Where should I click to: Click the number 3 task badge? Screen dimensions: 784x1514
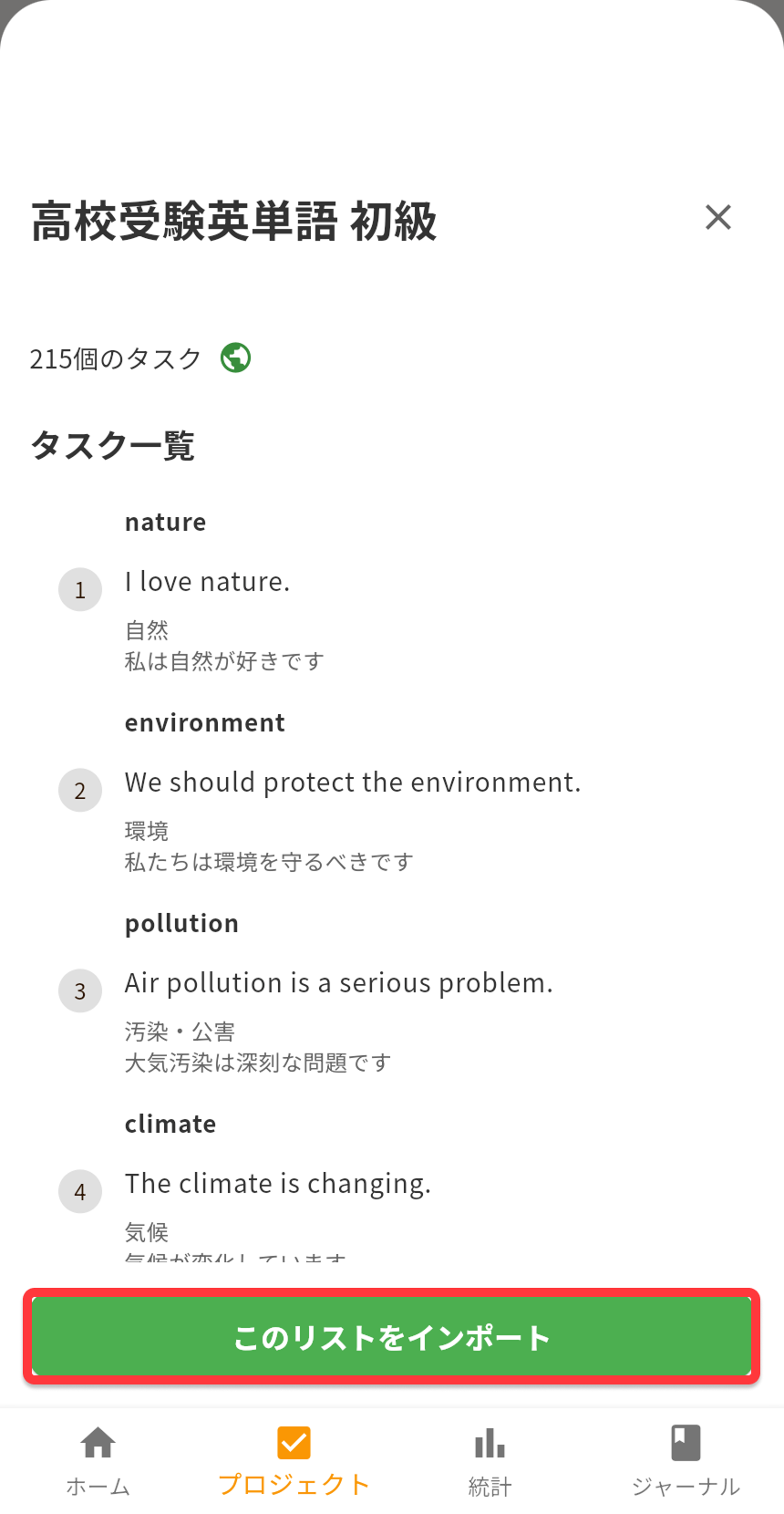tap(80, 990)
